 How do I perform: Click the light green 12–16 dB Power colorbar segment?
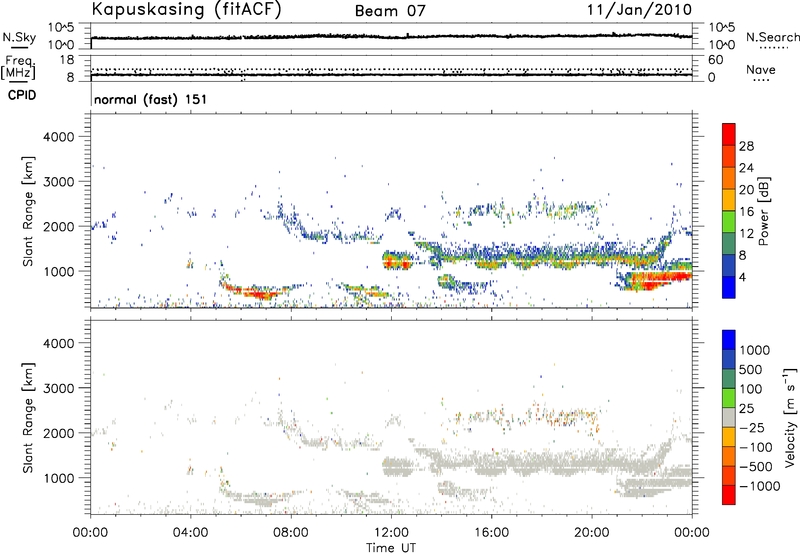pyautogui.click(x=729, y=222)
